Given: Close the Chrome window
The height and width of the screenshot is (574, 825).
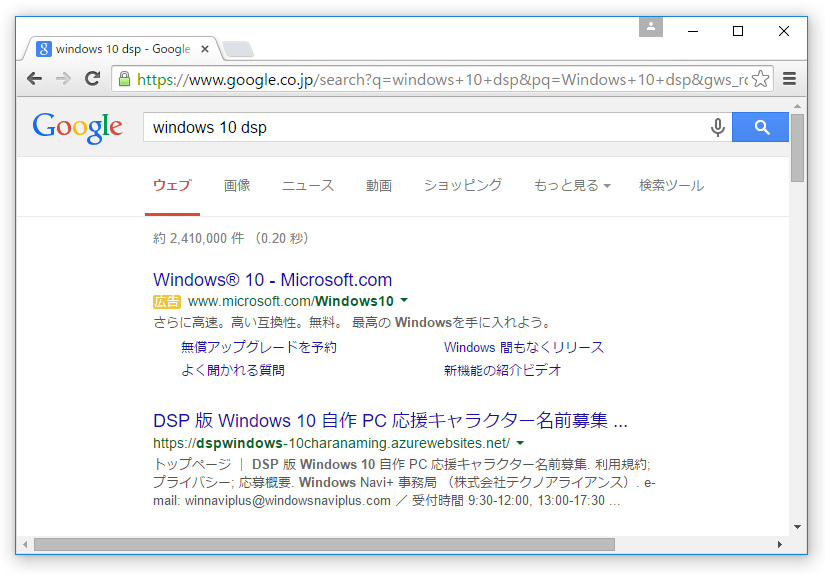Looking at the screenshot, I should click(783, 31).
